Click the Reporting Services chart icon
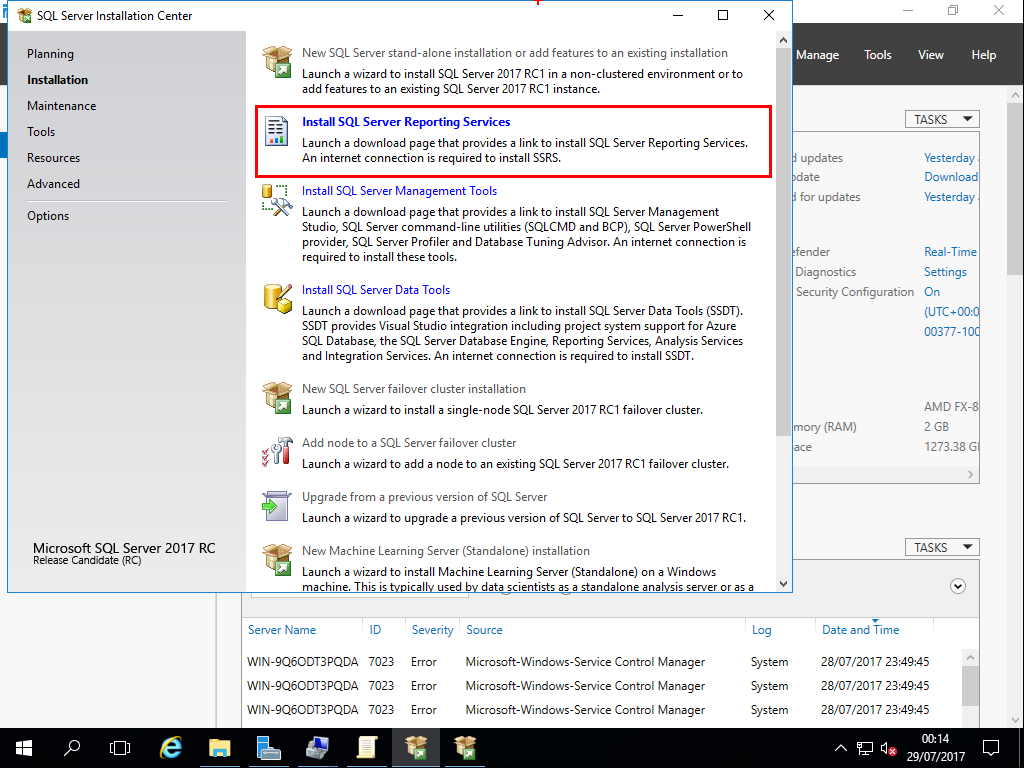 point(277,133)
